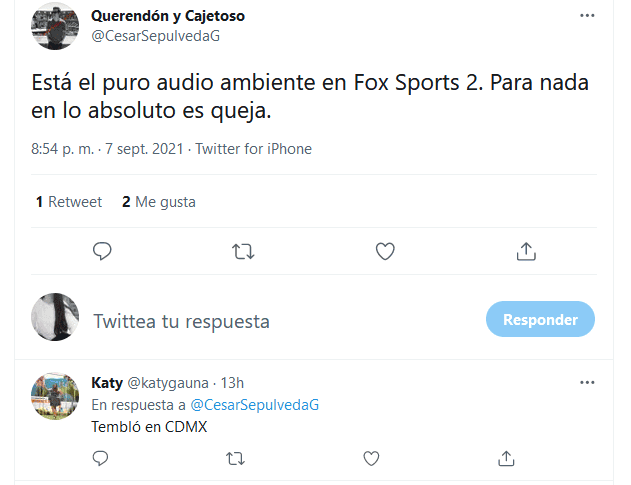631x485 pixels.
Task: View the 1 Retweet list
Action: (68, 202)
